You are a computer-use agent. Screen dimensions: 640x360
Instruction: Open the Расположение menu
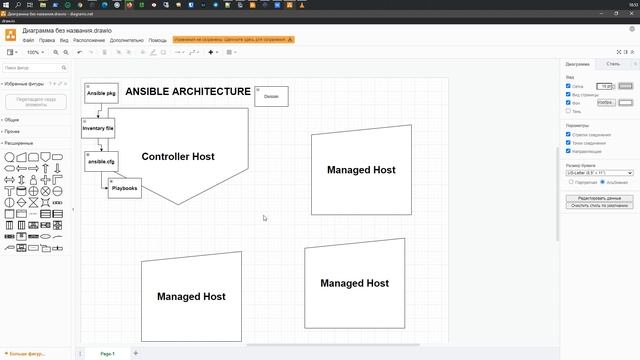(x=89, y=40)
